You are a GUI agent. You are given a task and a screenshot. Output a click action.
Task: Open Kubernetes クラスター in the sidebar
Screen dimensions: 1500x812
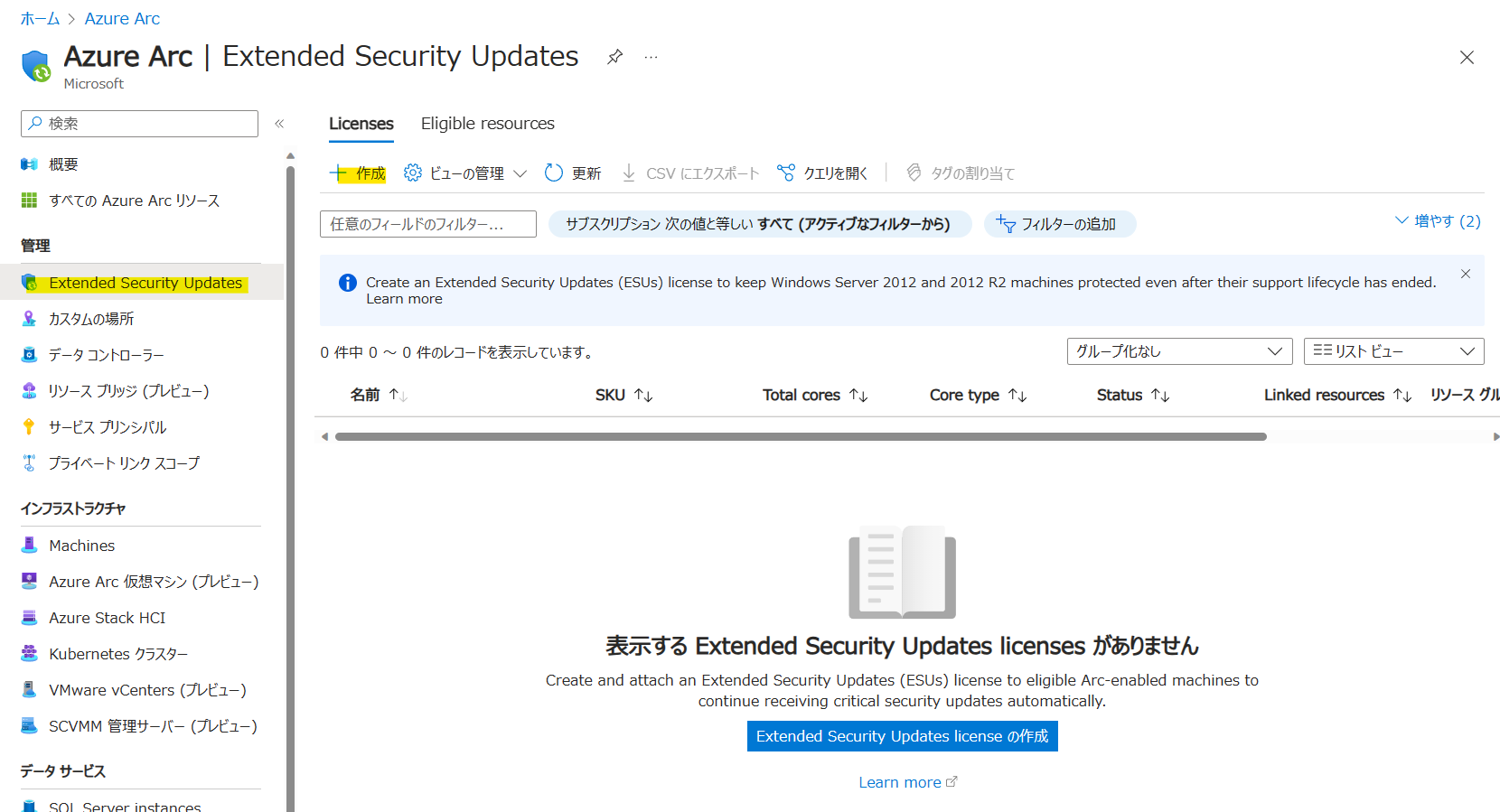tap(118, 654)
